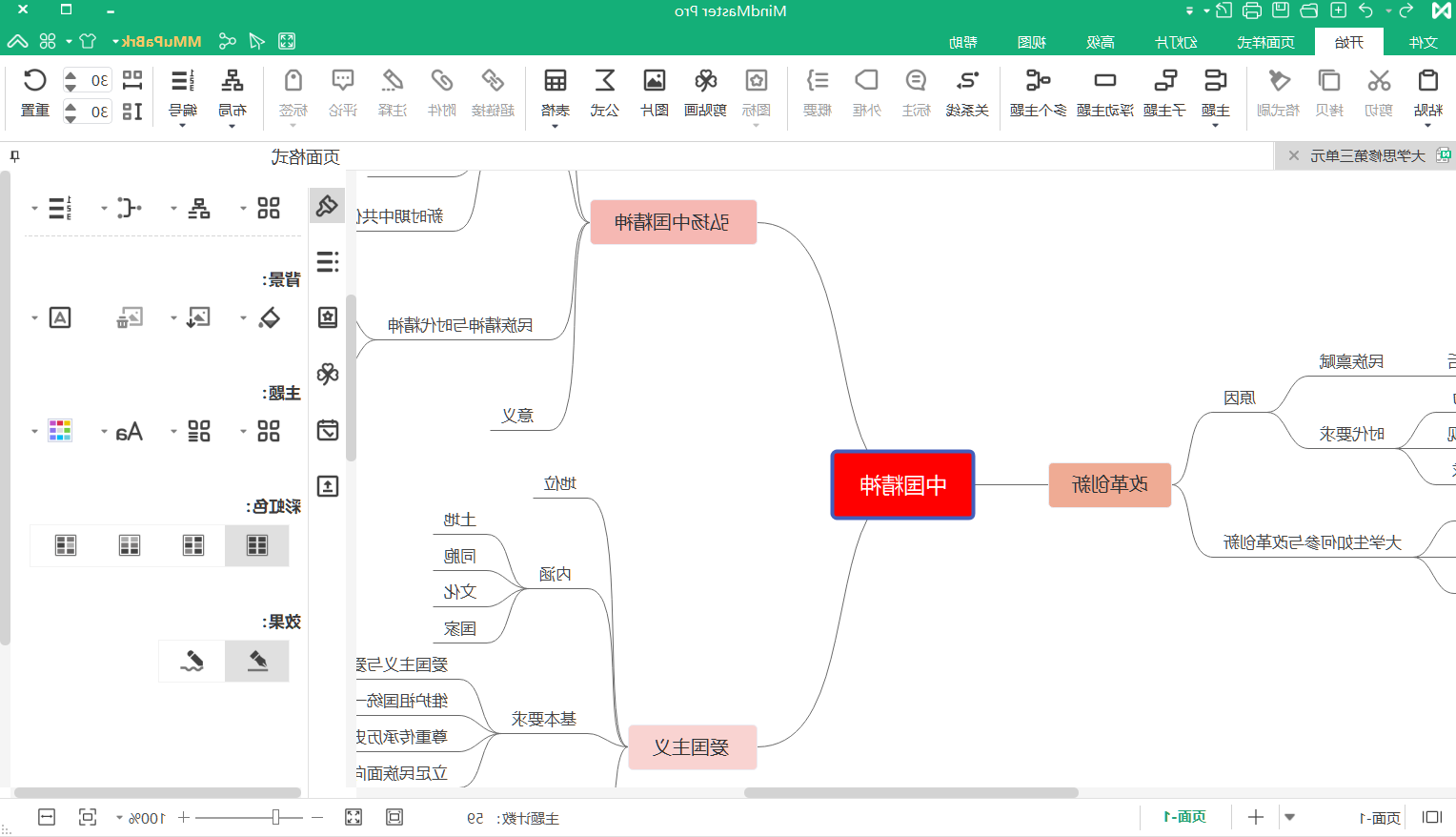Click the MMuPaBk user account name
The width and height of the screenshot is (1456, 837).
tap(162, 42)
